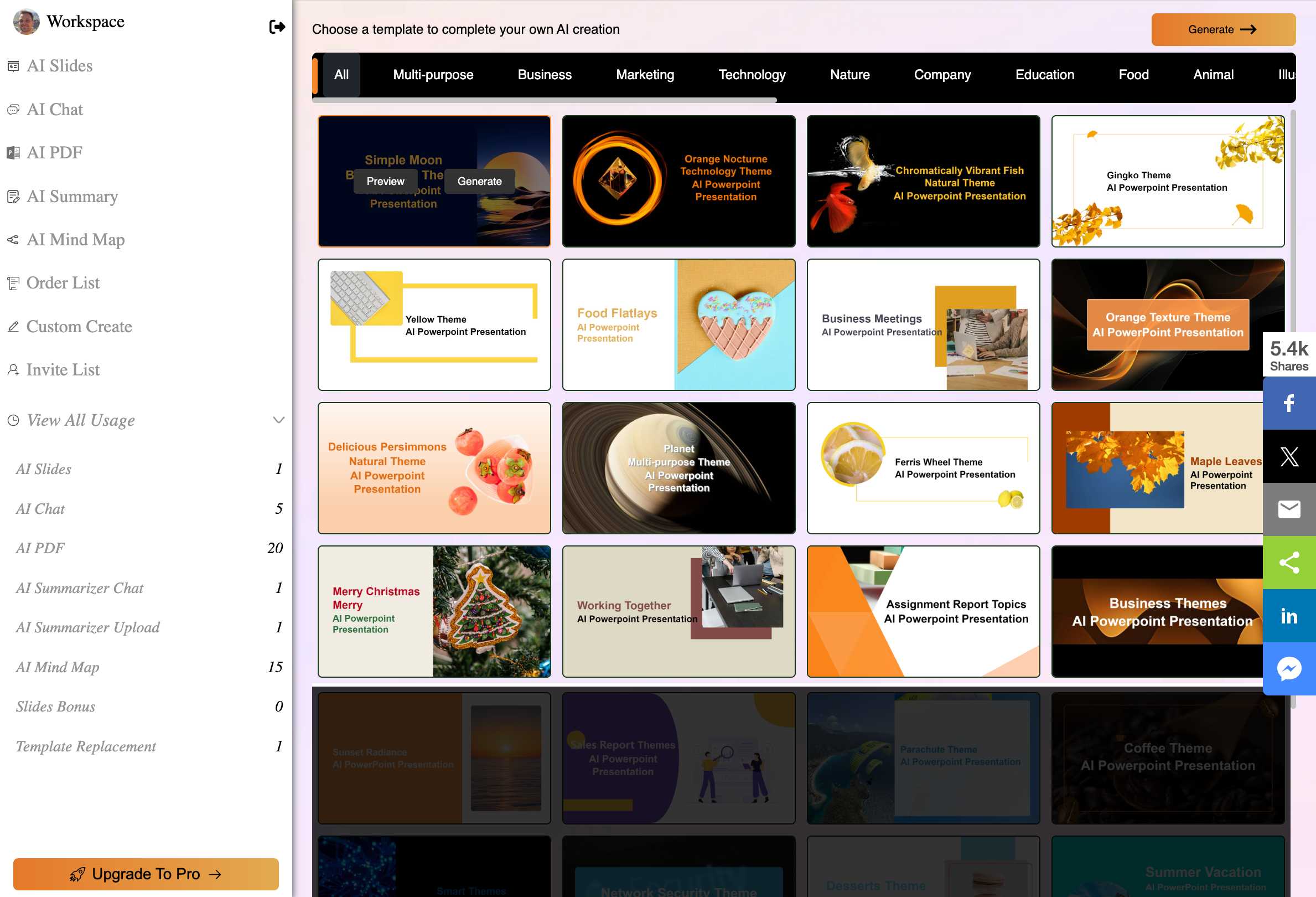The width and height of the screenshot is (1316, 897).
Task: Select the Assignment Report Topics template
Action: pyautogui.click(x=923, y=611)
